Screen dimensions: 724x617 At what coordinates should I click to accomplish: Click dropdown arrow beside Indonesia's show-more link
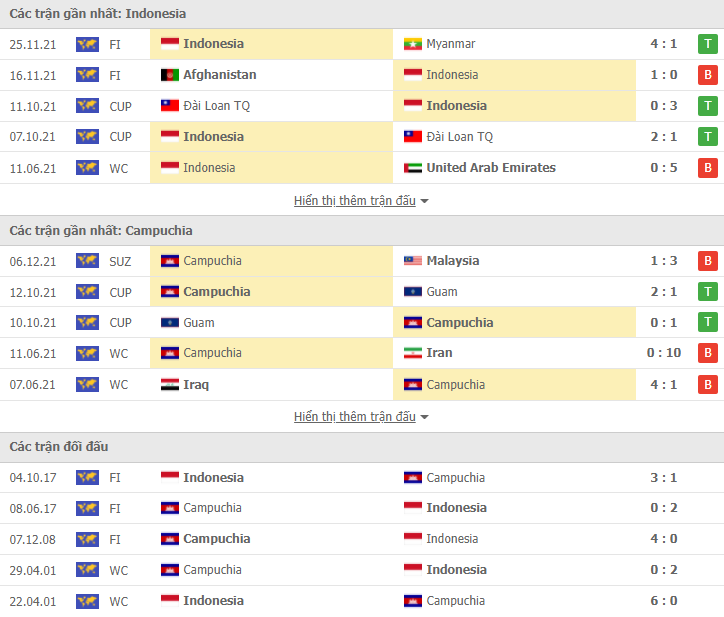coord(425,201)
